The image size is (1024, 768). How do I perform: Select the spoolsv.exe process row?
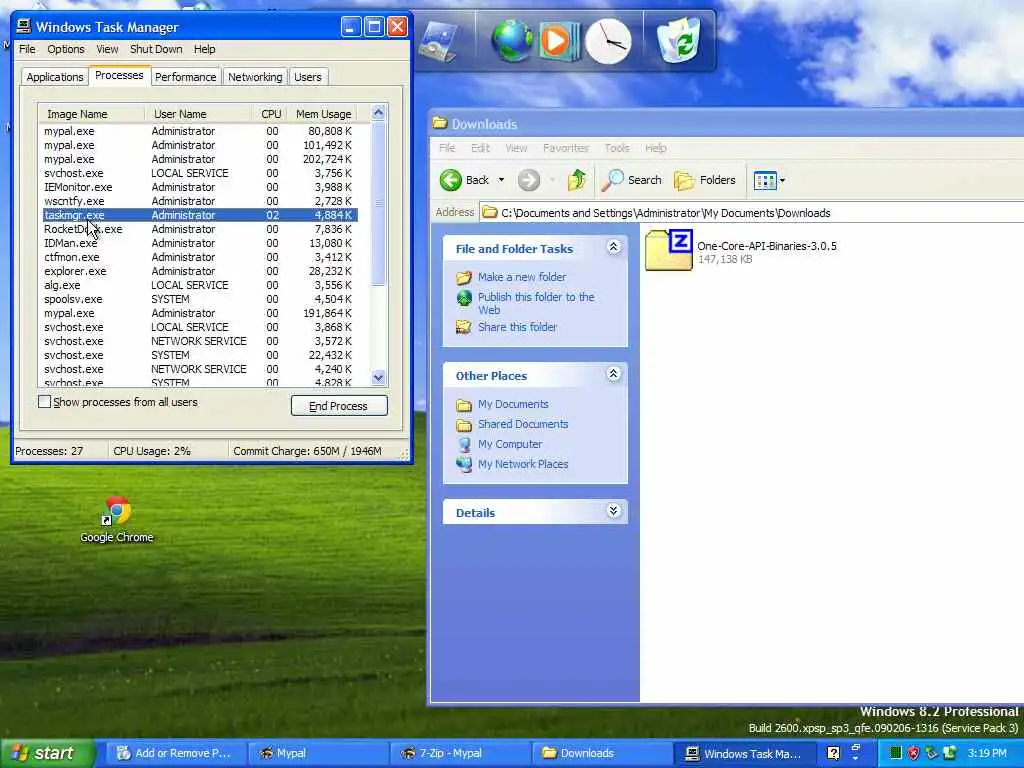click(x=199, y=299)
